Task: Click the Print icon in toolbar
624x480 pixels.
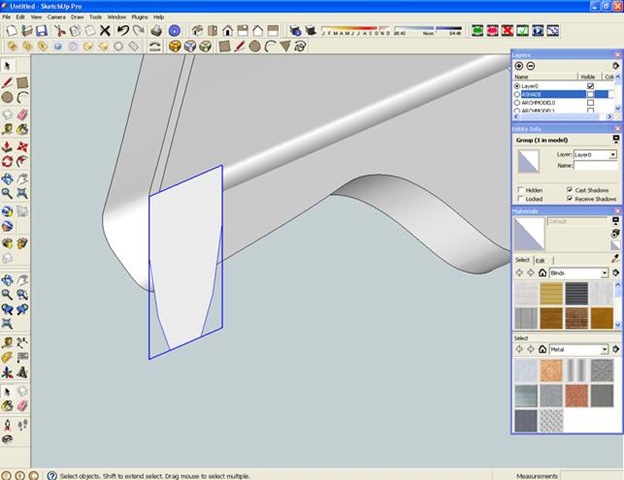Action: click(155, 31)
